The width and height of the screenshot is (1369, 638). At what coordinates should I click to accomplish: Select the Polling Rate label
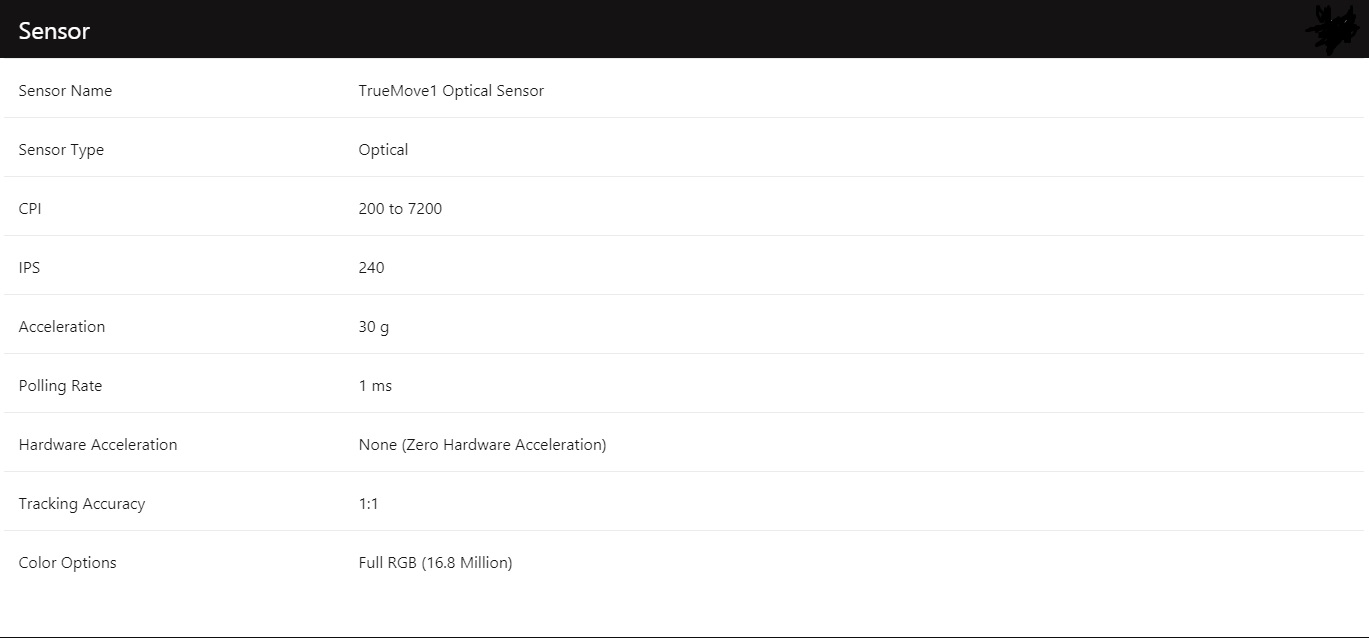pyautogui.click(x=60, y=386)
